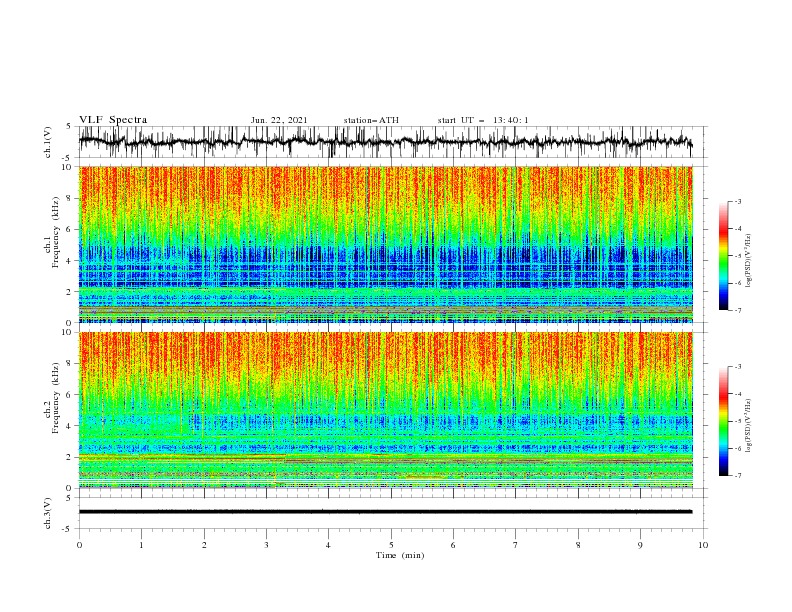
Task: Click the ch.1 colorbar log(PSD) label
Action: [x=748, y=261]
